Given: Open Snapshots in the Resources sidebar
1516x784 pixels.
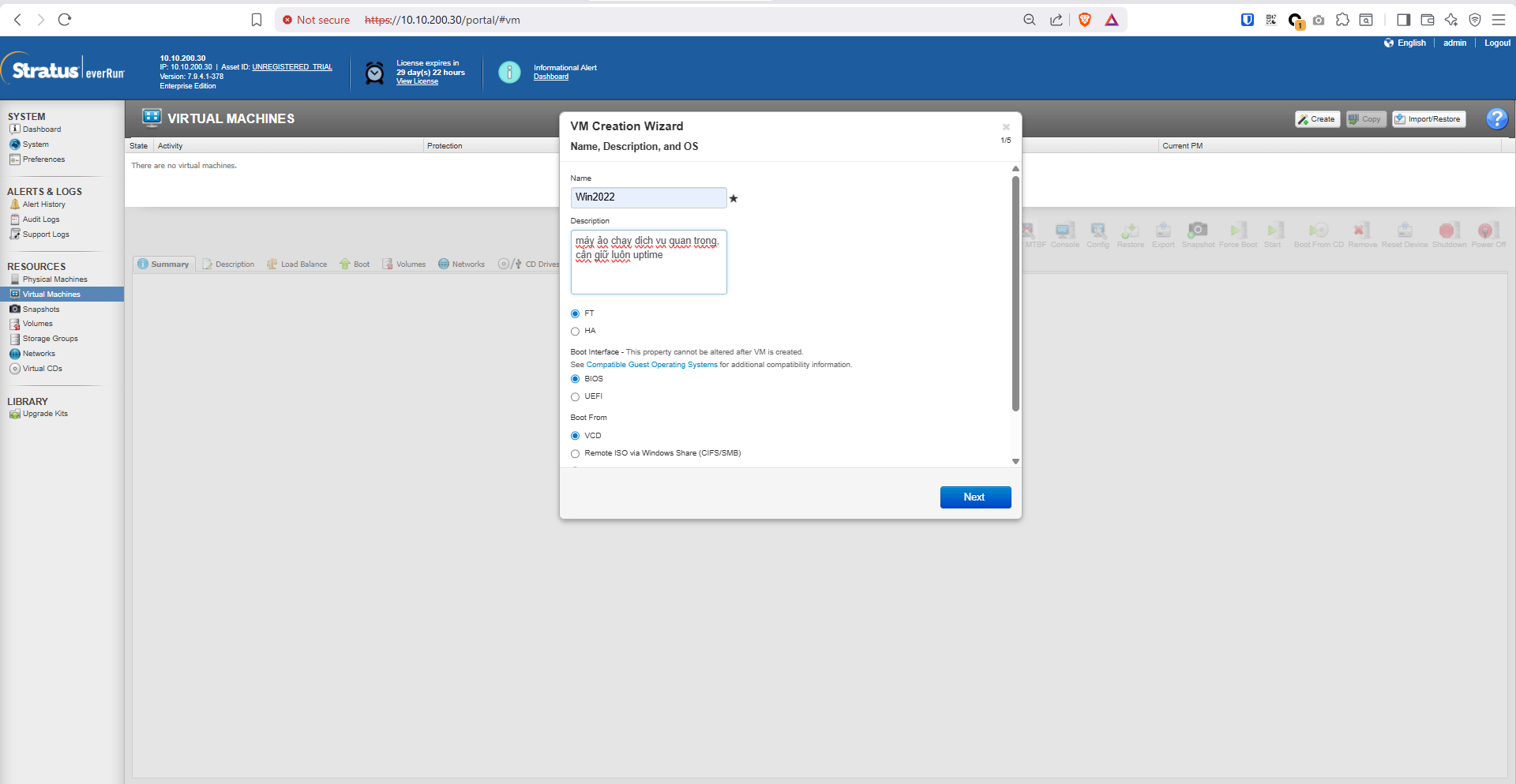Looking at the screenshot, I should pyautogui.click(x=41, y=309).
